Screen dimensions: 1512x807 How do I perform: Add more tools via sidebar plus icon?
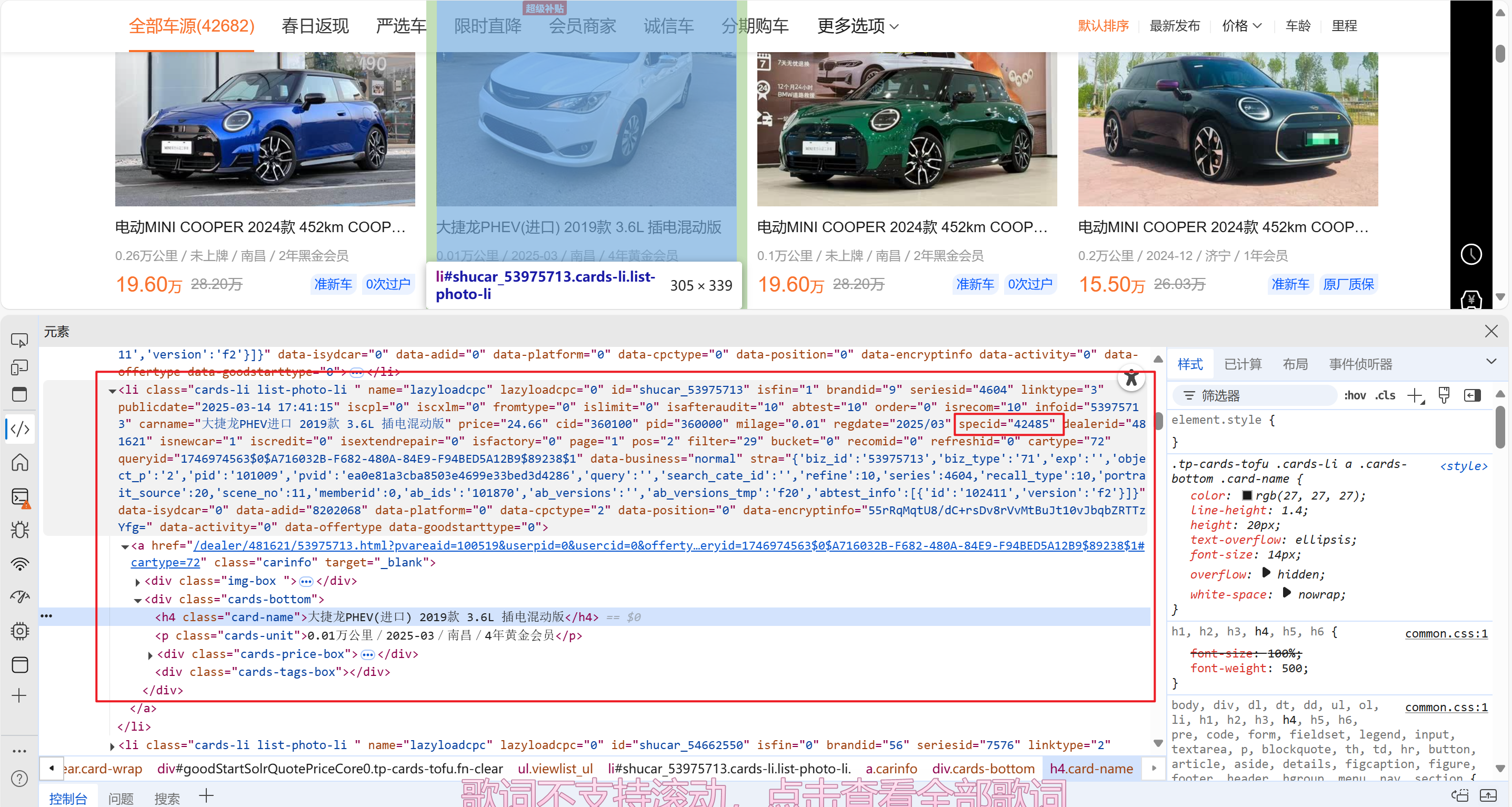(19, 696)
